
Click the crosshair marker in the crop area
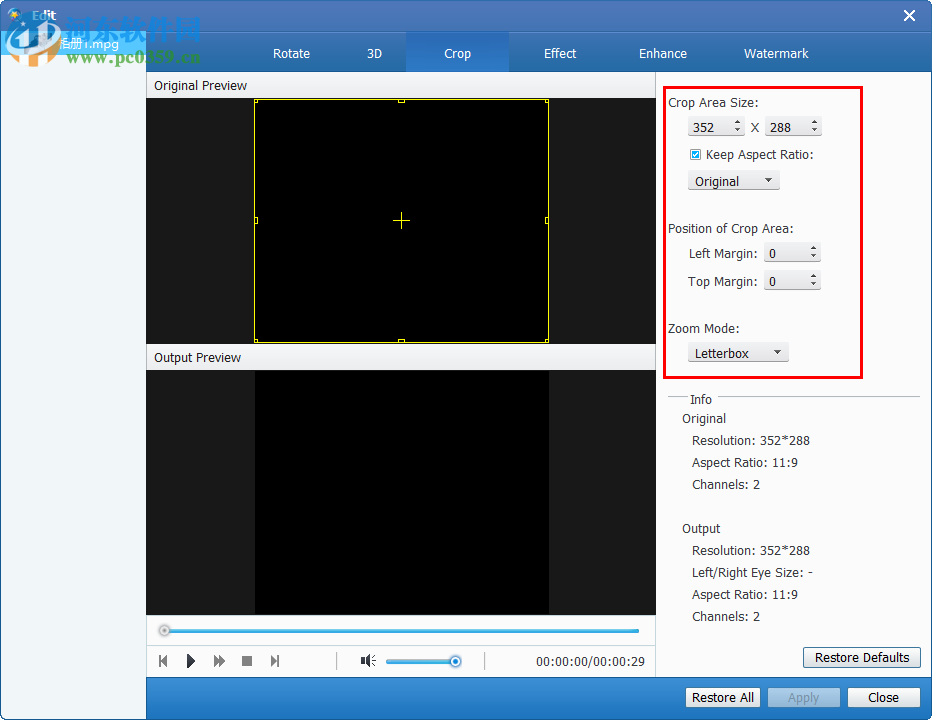[x=401, y=219]
